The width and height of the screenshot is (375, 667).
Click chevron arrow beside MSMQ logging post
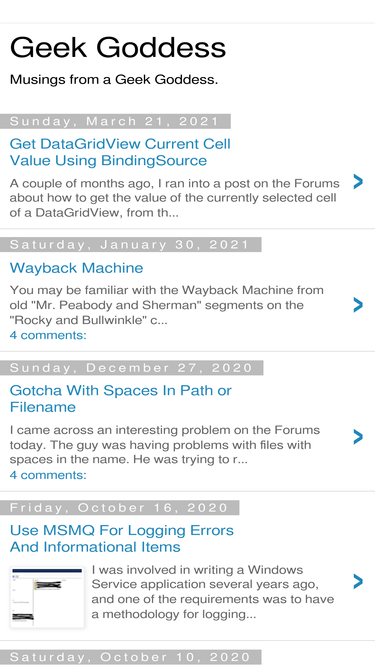coord(358,581)
